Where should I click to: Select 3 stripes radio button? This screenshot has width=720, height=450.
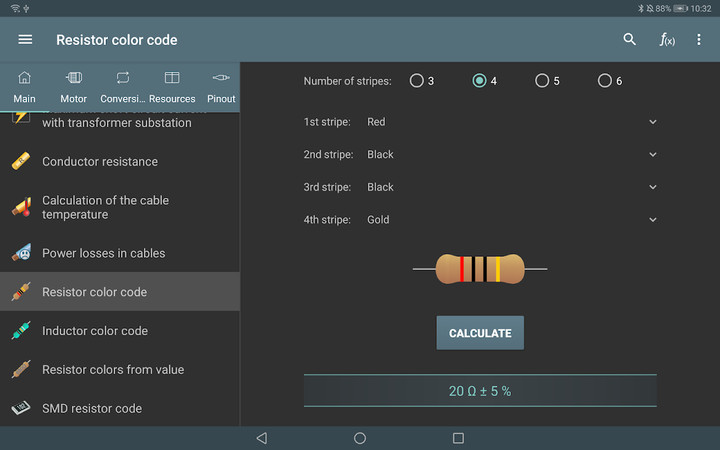(416, 81)
